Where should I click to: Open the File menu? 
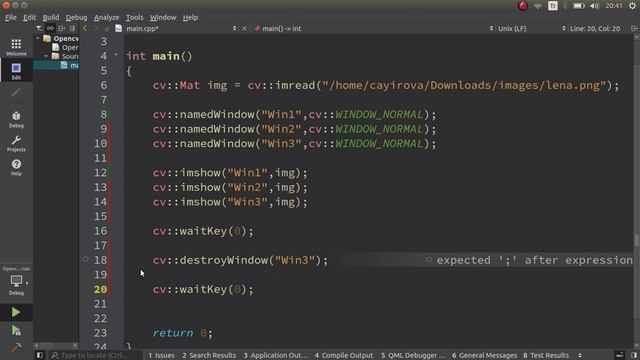11,17
